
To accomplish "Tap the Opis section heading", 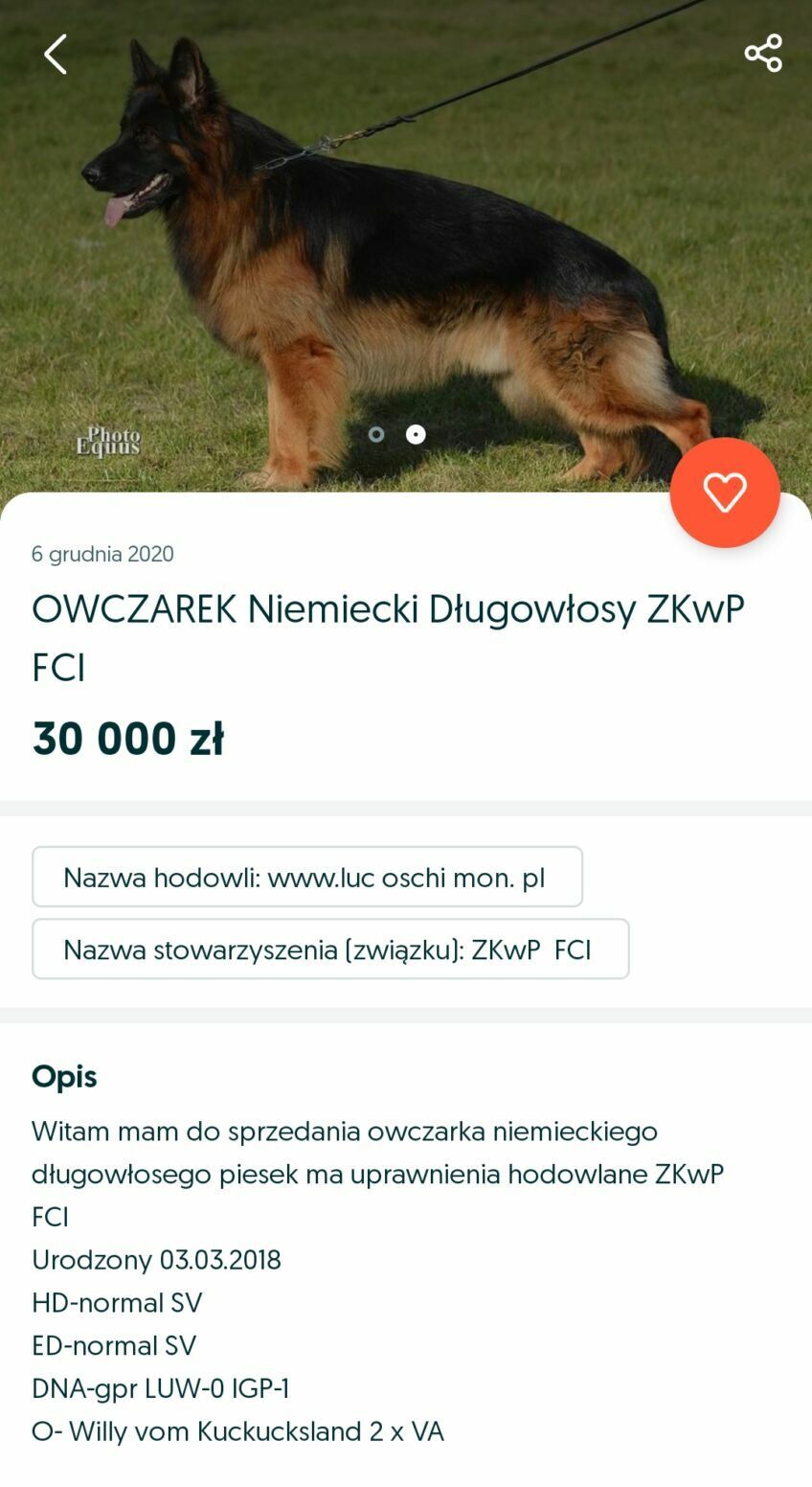I will [64, 1076].
